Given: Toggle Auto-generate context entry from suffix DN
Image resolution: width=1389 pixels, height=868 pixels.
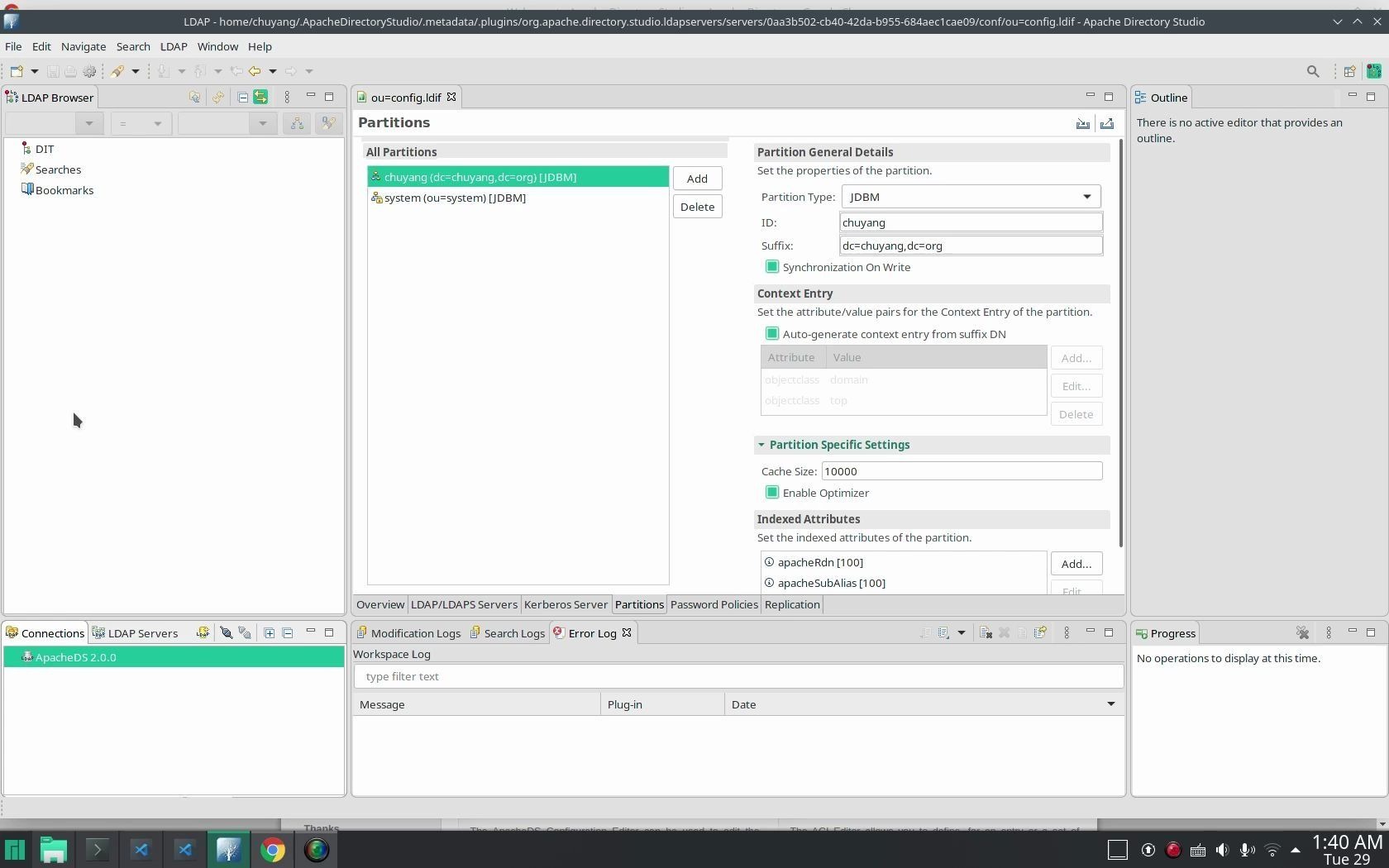Looking at the screenshot, I should coord(771,334).
